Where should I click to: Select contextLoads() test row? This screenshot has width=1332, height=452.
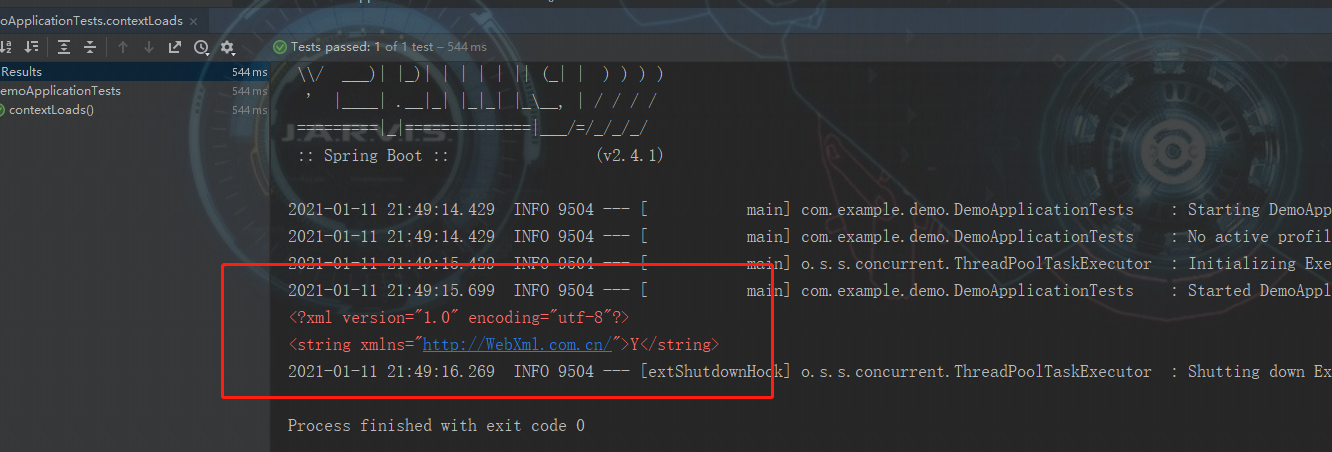(x=135, y=110)
